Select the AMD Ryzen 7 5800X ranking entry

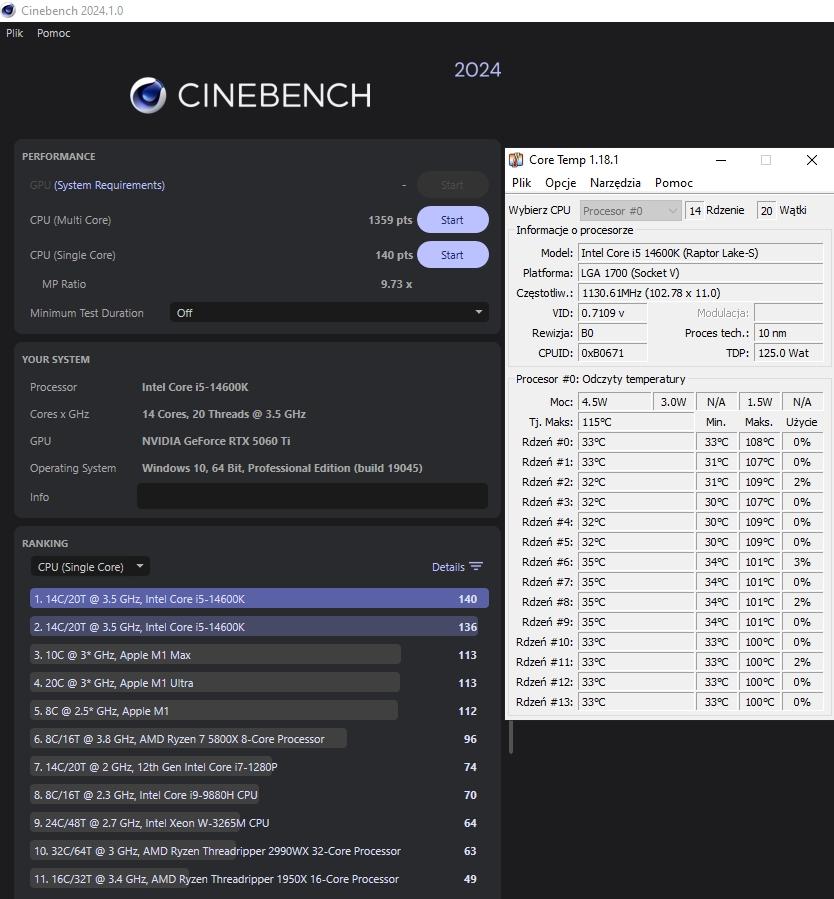[188, 739]
